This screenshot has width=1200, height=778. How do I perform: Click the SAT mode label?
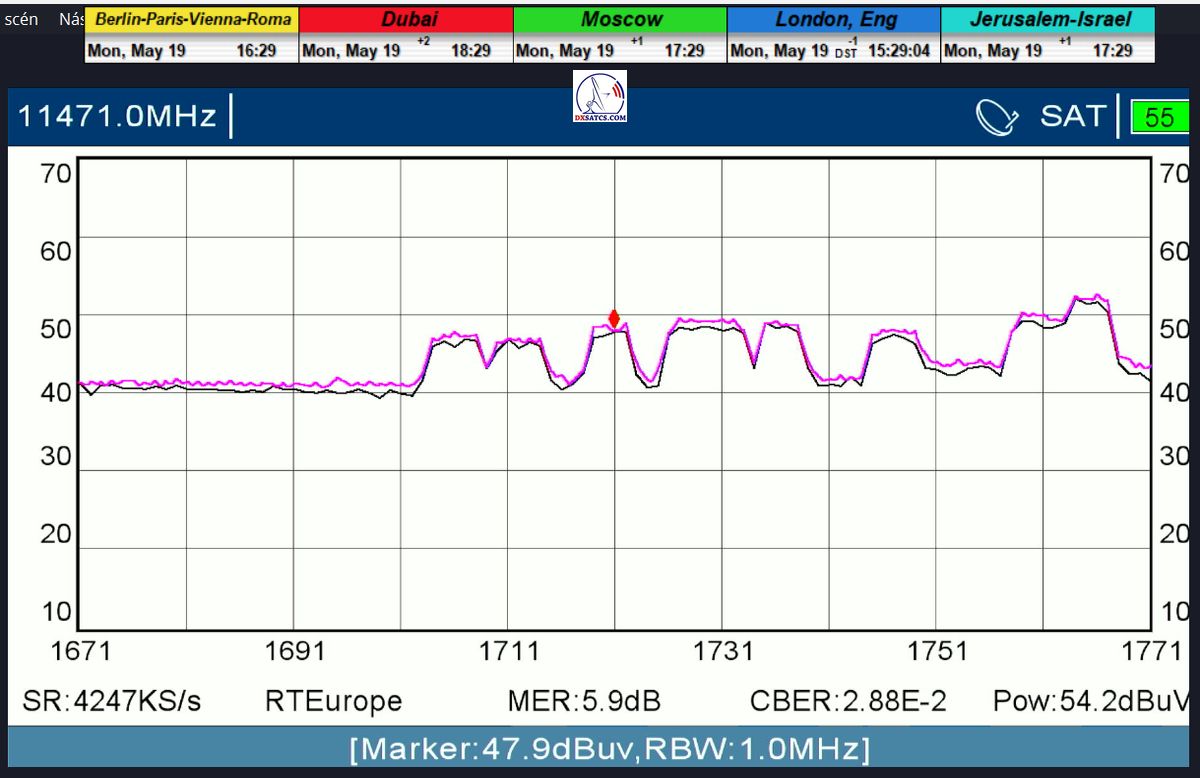[x=1073, y=117]
